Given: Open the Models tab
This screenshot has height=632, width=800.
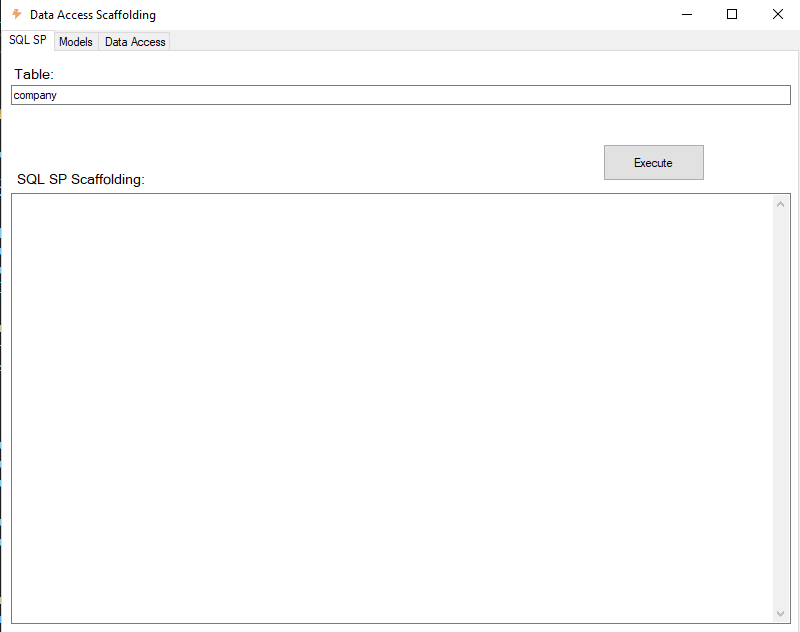Looking at the screenshot, I should (76, 42).
